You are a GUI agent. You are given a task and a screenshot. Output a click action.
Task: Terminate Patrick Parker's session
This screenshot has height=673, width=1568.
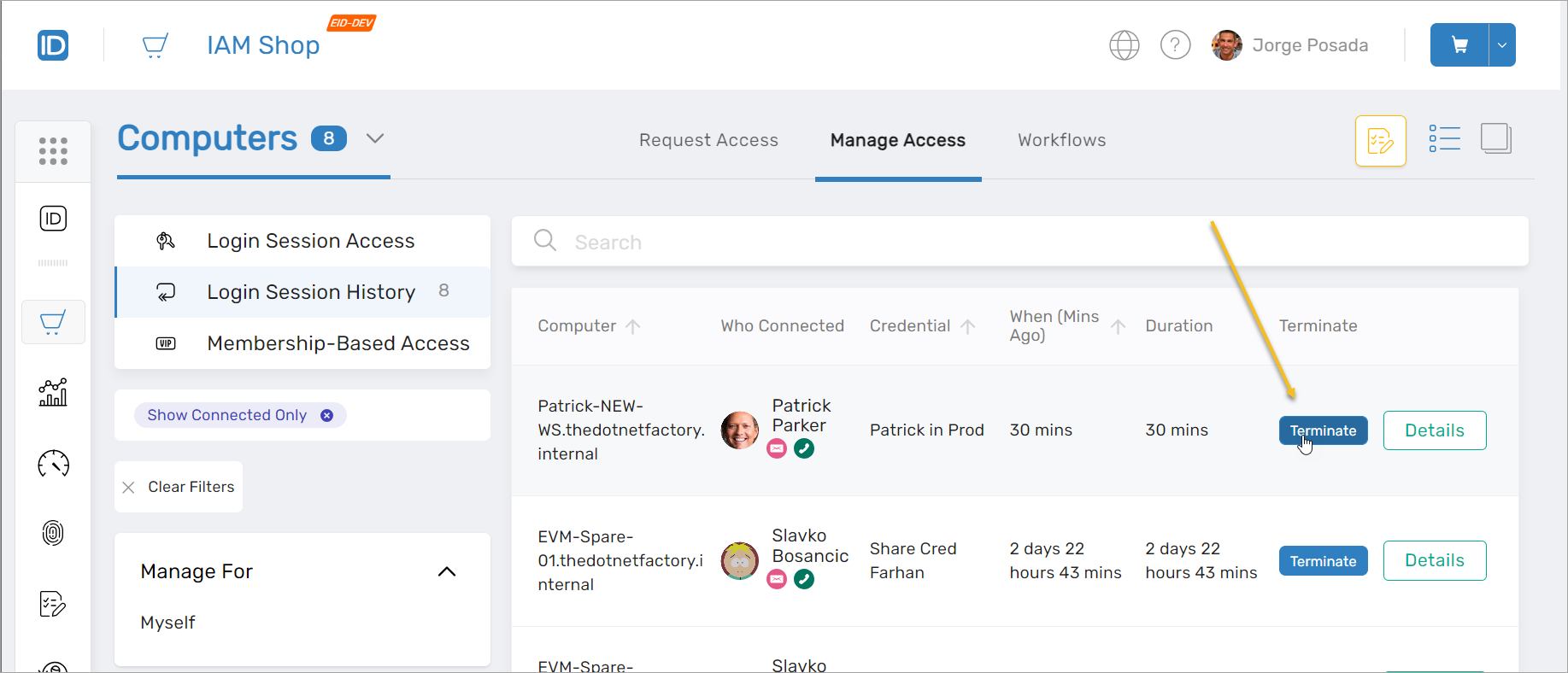coord(1323,430)
